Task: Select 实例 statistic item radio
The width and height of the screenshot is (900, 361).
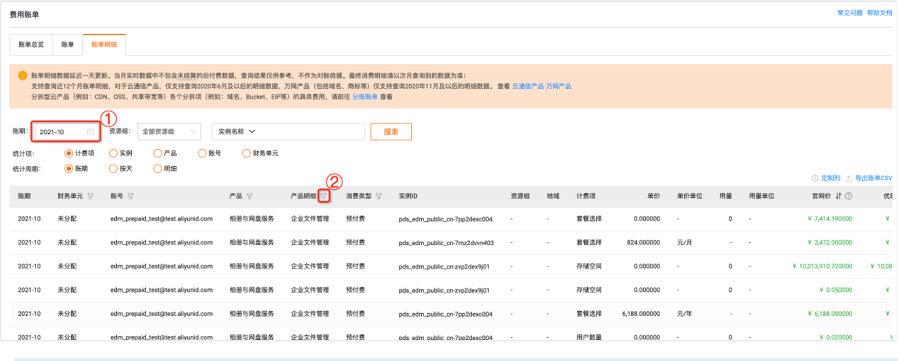Action: [113, 153]
